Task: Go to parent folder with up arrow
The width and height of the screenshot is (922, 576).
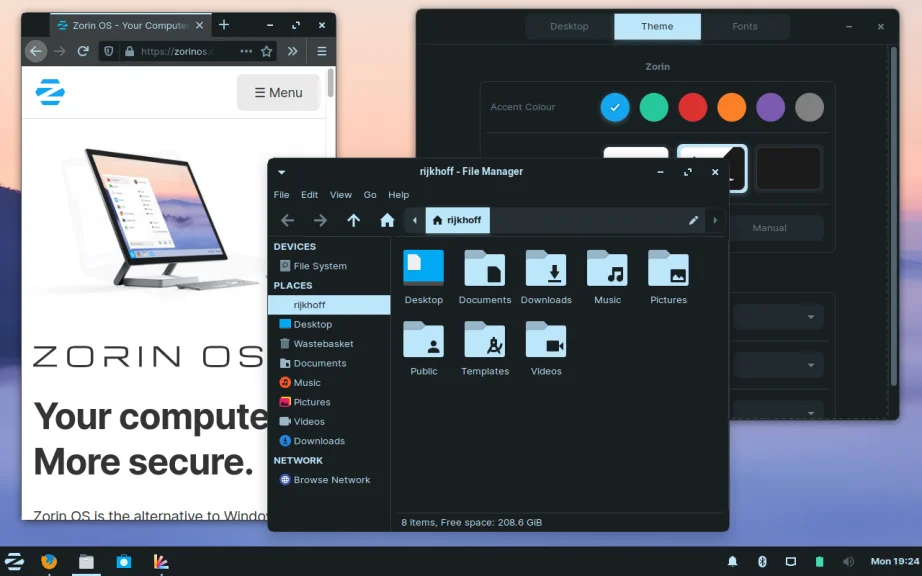Action: pyautogui.click(x=353, y=220)
